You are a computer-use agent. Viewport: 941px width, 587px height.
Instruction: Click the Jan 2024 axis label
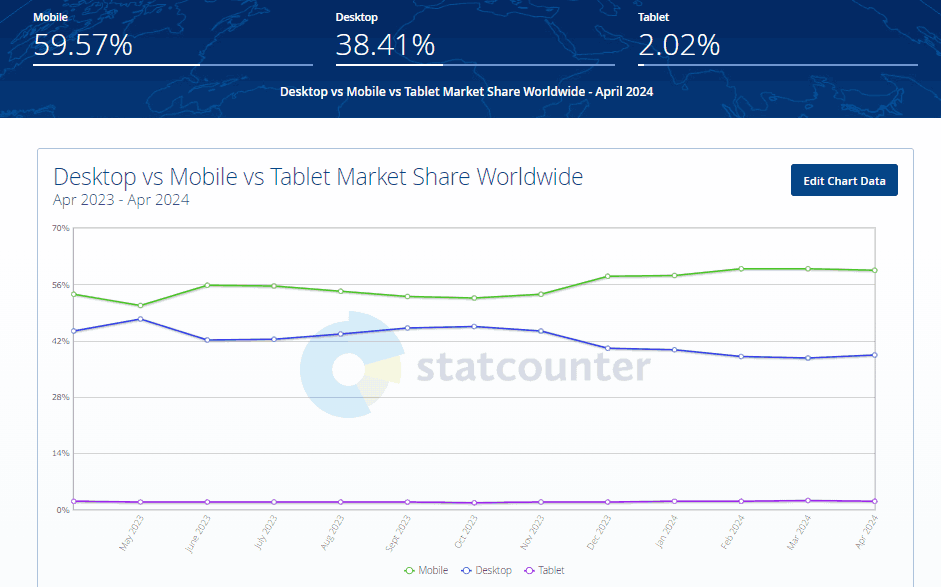click(665, 530)
